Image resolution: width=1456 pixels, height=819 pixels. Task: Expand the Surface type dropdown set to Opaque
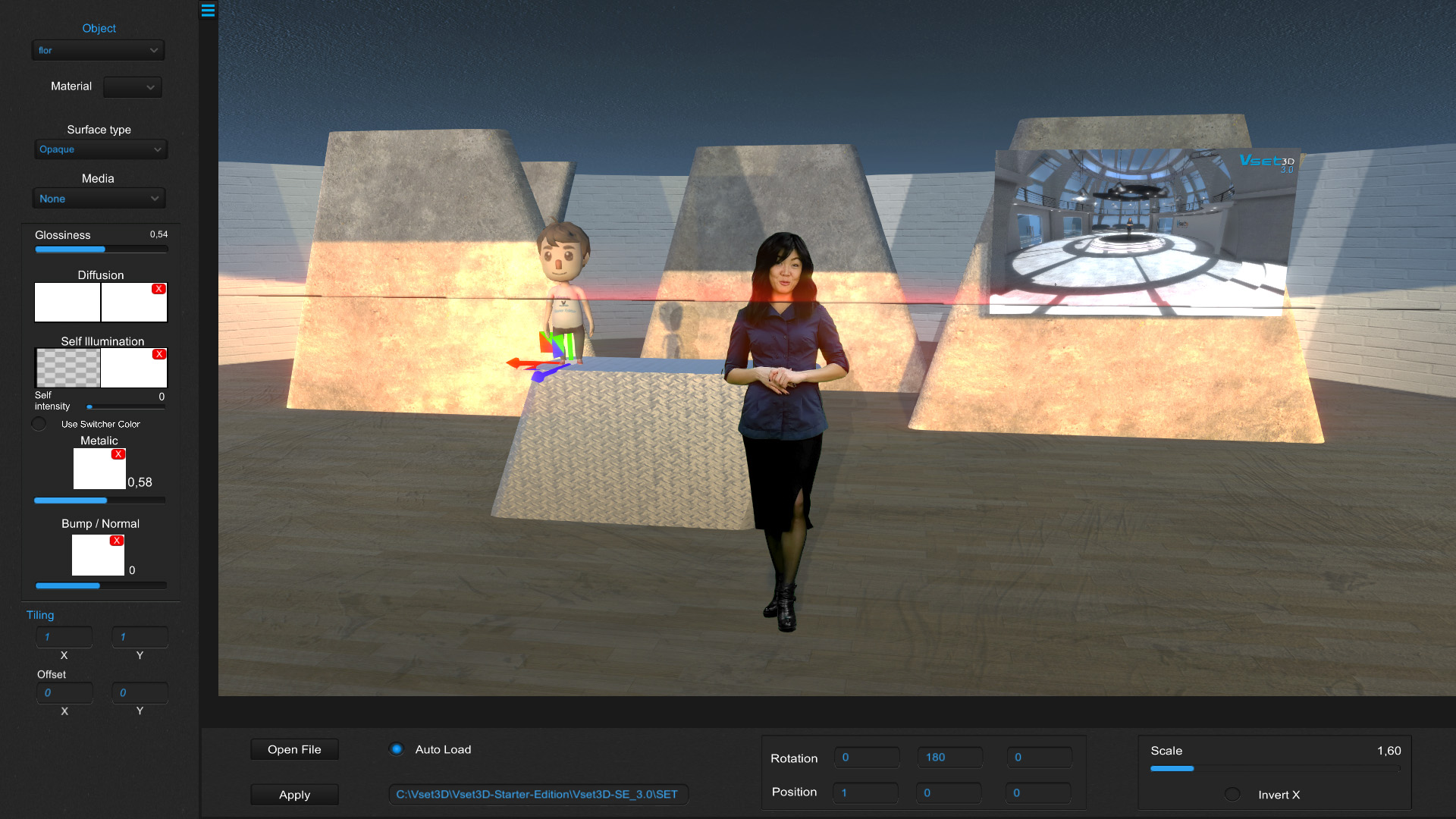click(100, 149)
